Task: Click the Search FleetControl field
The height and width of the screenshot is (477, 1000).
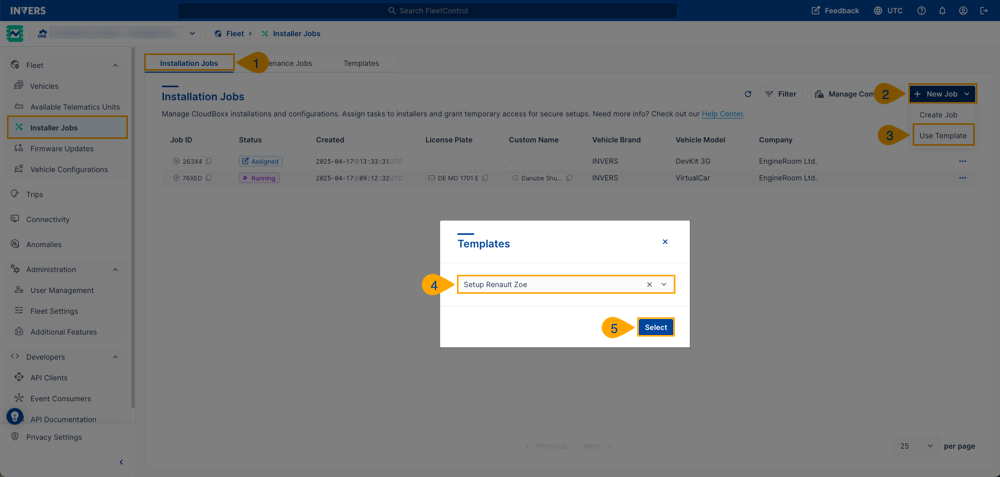Action: point(428,11)
